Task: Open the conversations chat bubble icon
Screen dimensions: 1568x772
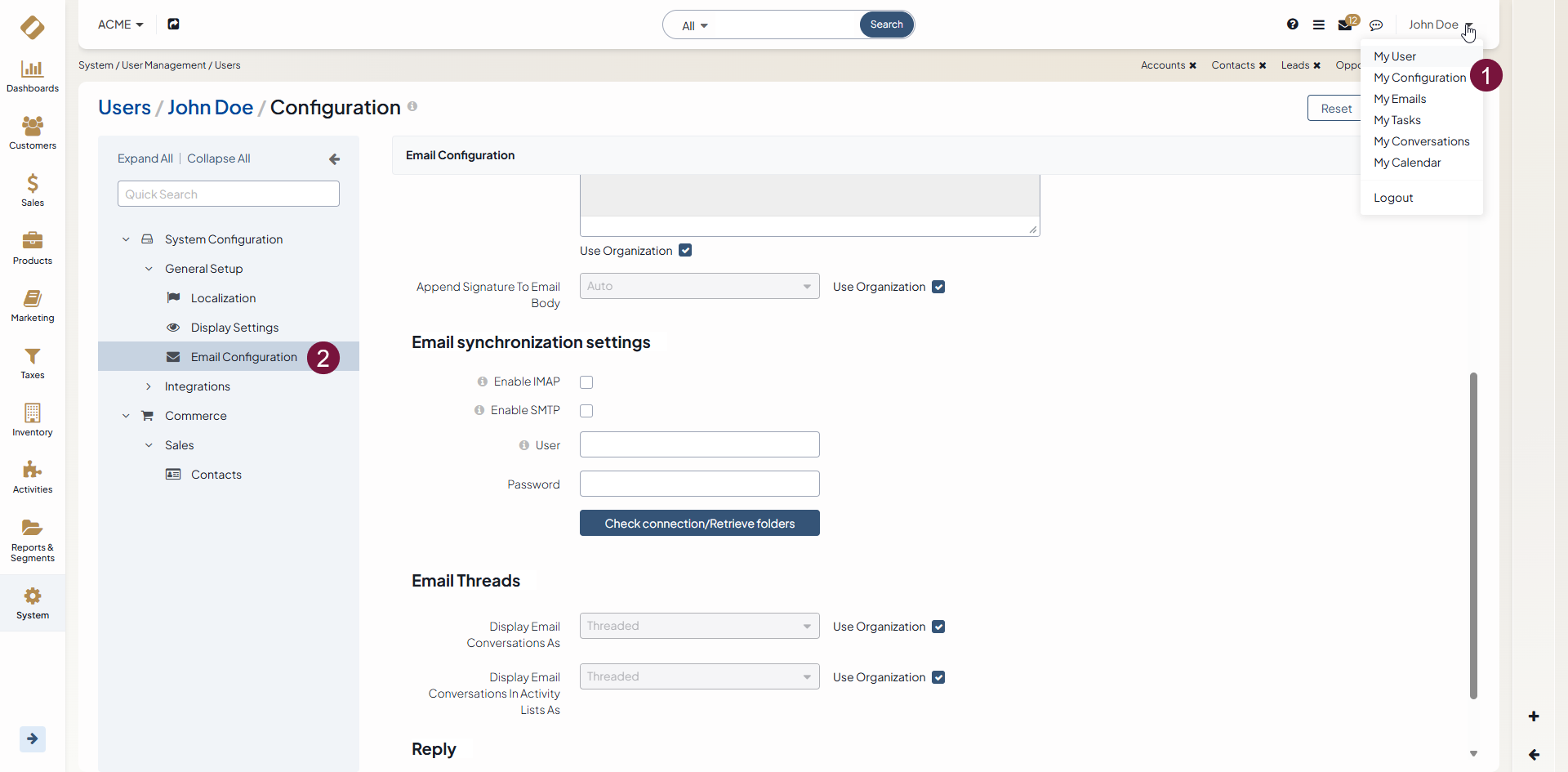Action: point(1376,25)
